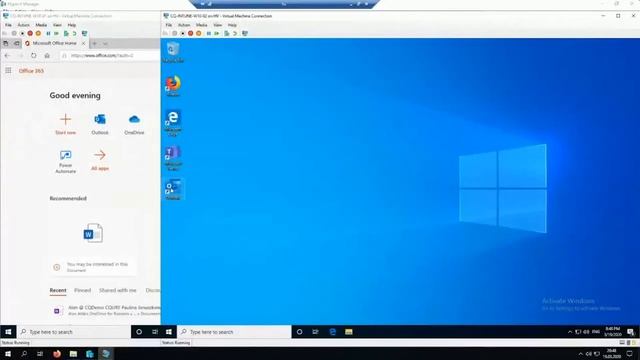Click red Shut Down icon in left VM toolbar
This screenshot has height=360, width=640.
point(30,33)
